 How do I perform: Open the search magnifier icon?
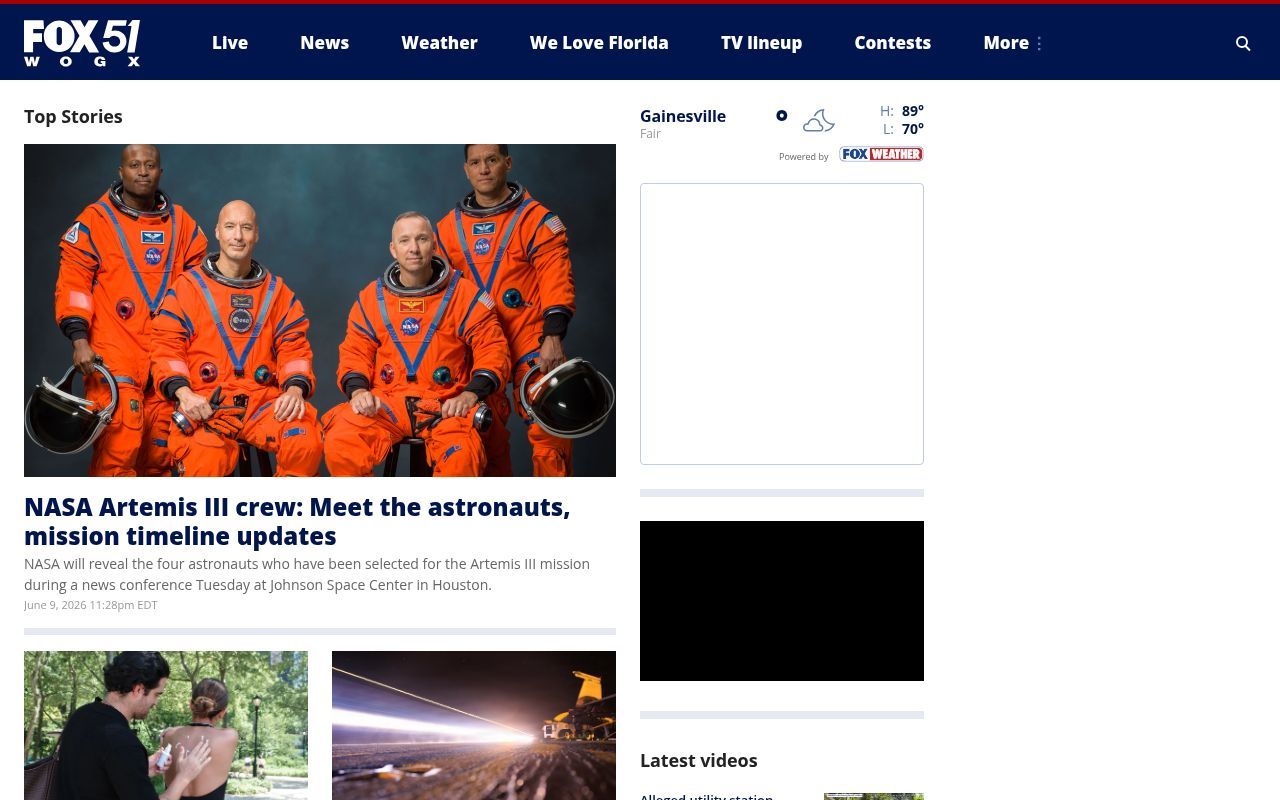[1243, 43]
